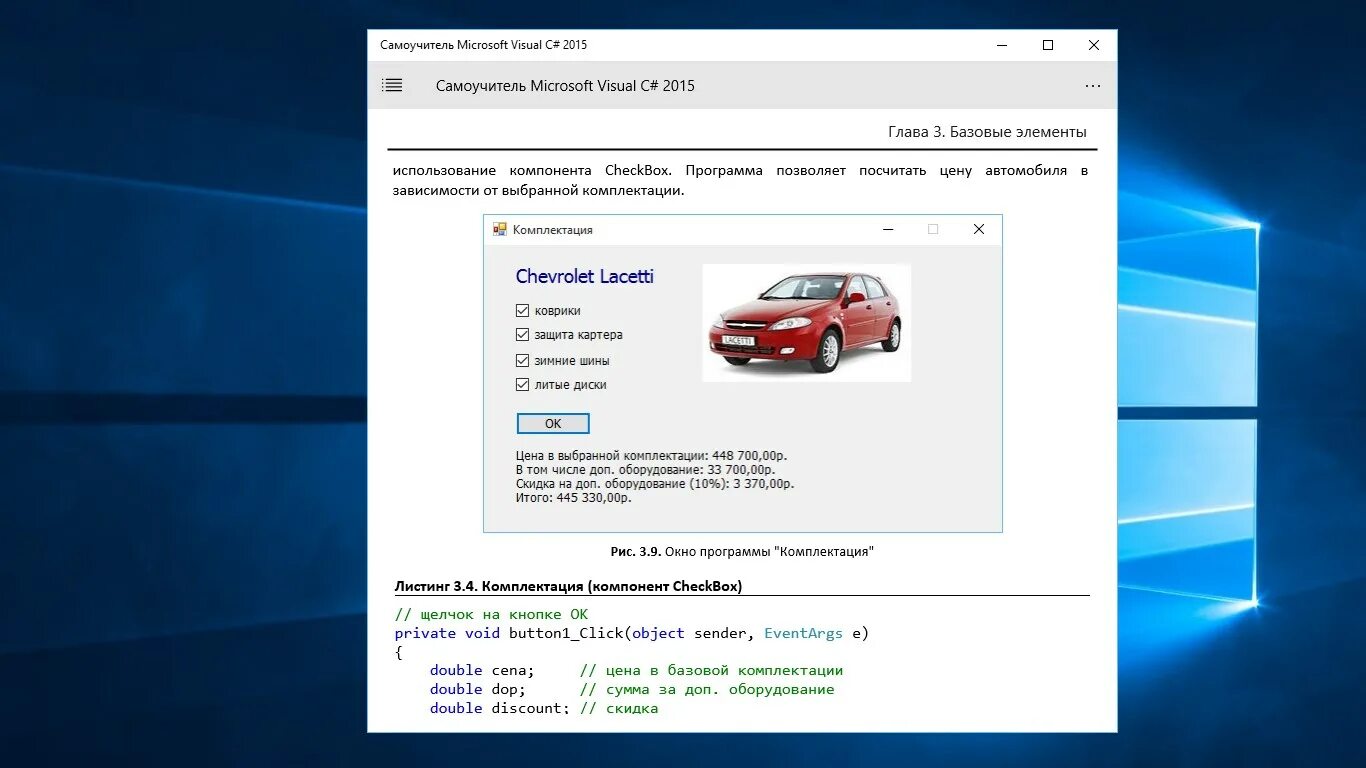Minimize the Самоучитель Microsoft Visual C# 2015 window
This screenshot has height=768, width=1366.
[1002, 45]
